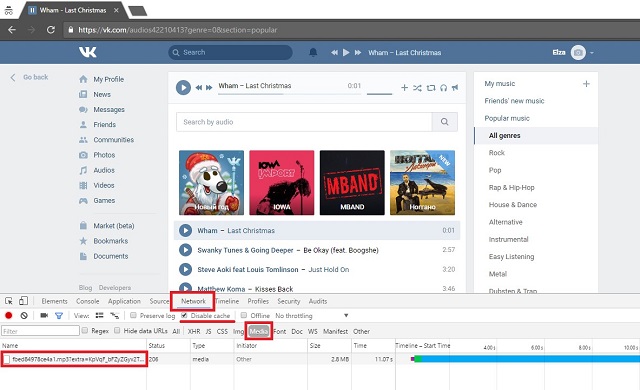640x390 pixels.
Task: Click the DevTools inspect element icon
Action: (x=9, y=301)
